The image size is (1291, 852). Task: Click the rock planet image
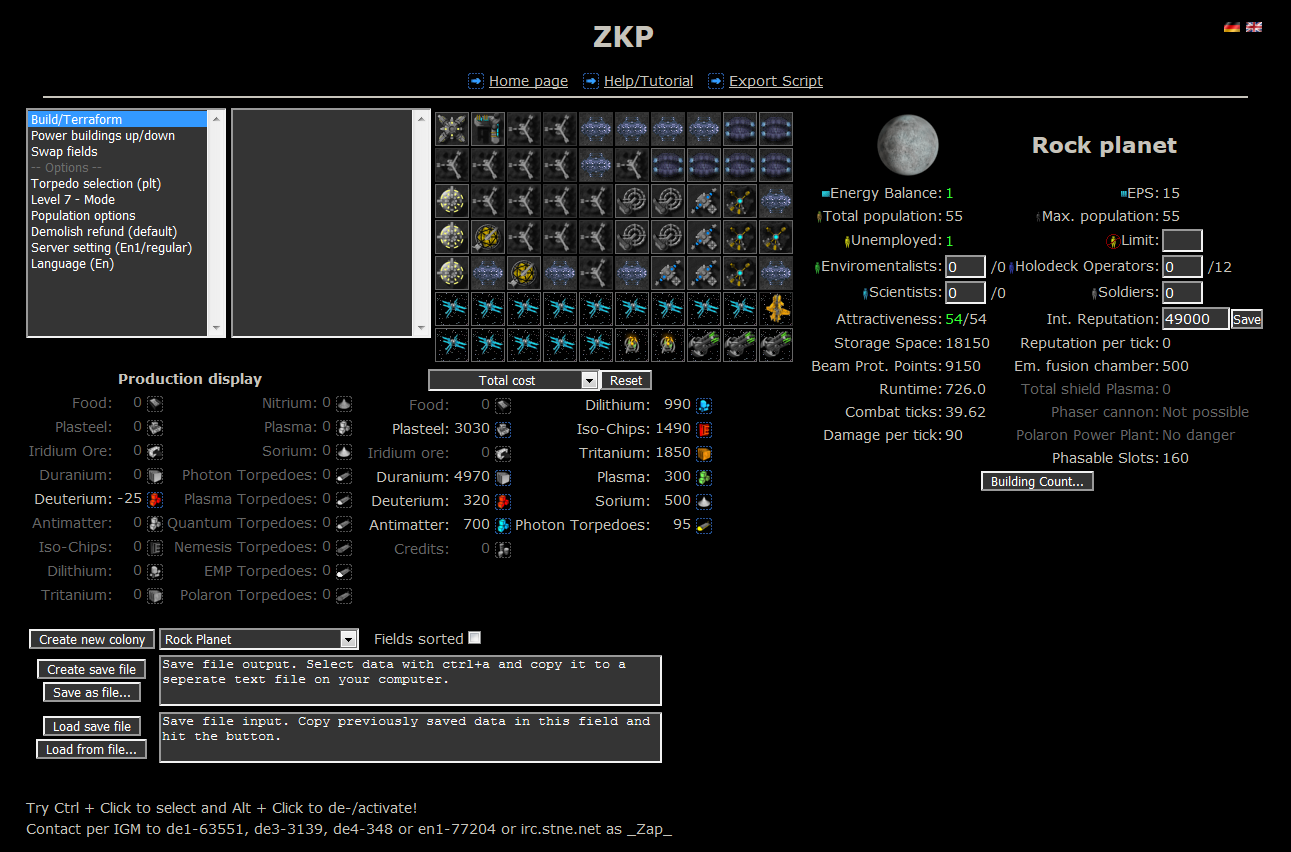(x=907, y=145)
